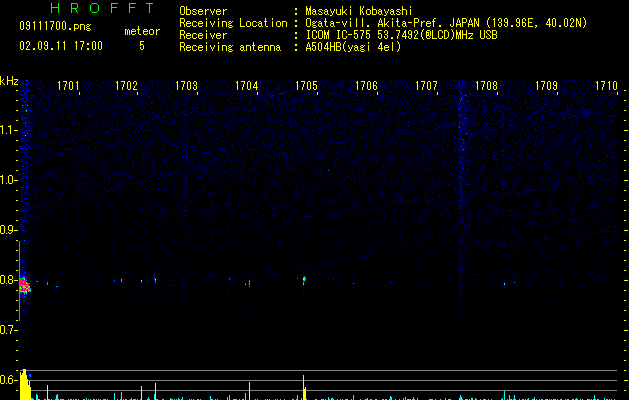Click the vertical noise band before 1708
This screenshot has width=629, height=400.
click(461, 217)
